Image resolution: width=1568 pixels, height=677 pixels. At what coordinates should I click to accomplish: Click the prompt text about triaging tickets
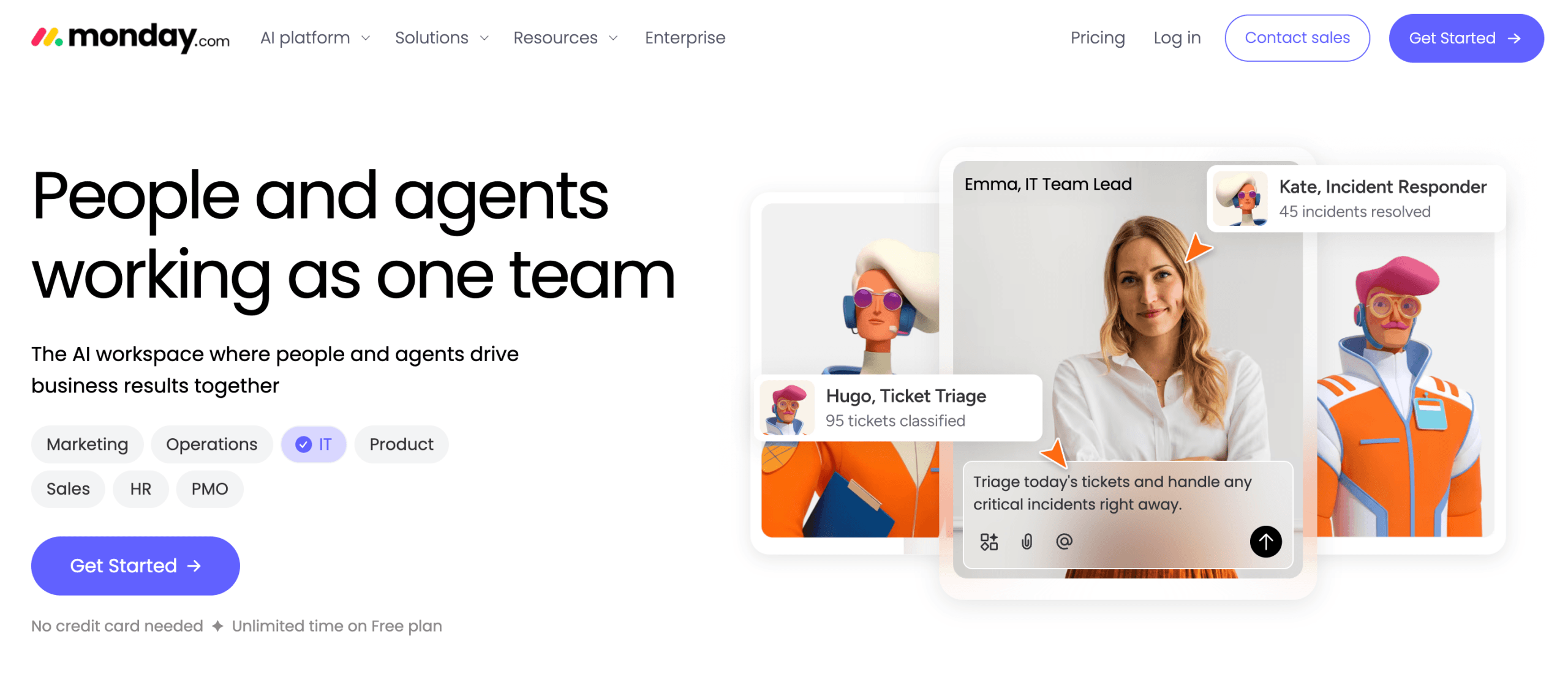pyautogui.click(x=1112, y=493)
